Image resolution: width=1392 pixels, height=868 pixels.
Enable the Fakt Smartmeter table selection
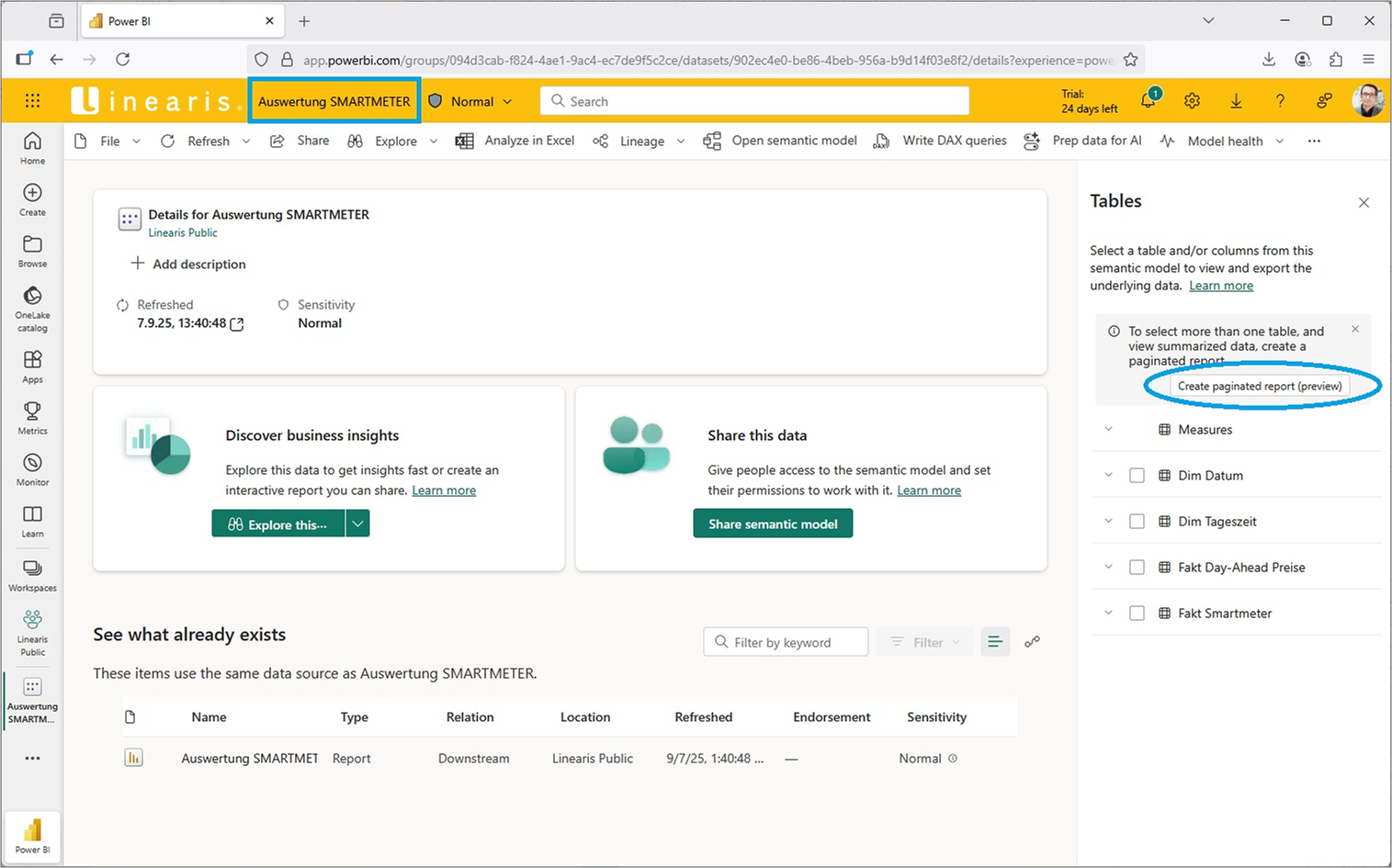(x=1137, y=613)
